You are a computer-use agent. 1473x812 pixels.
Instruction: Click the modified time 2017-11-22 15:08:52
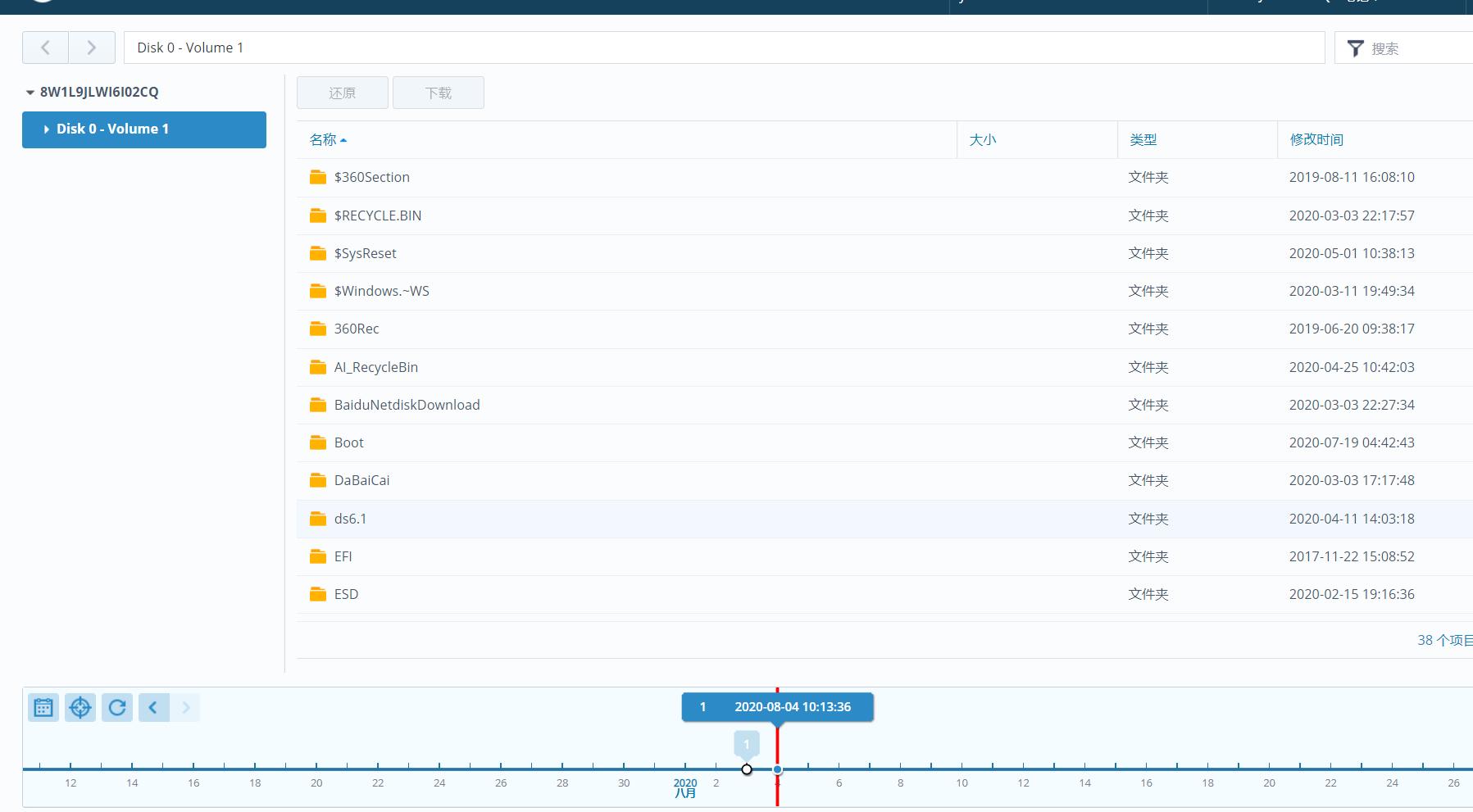1352,556
